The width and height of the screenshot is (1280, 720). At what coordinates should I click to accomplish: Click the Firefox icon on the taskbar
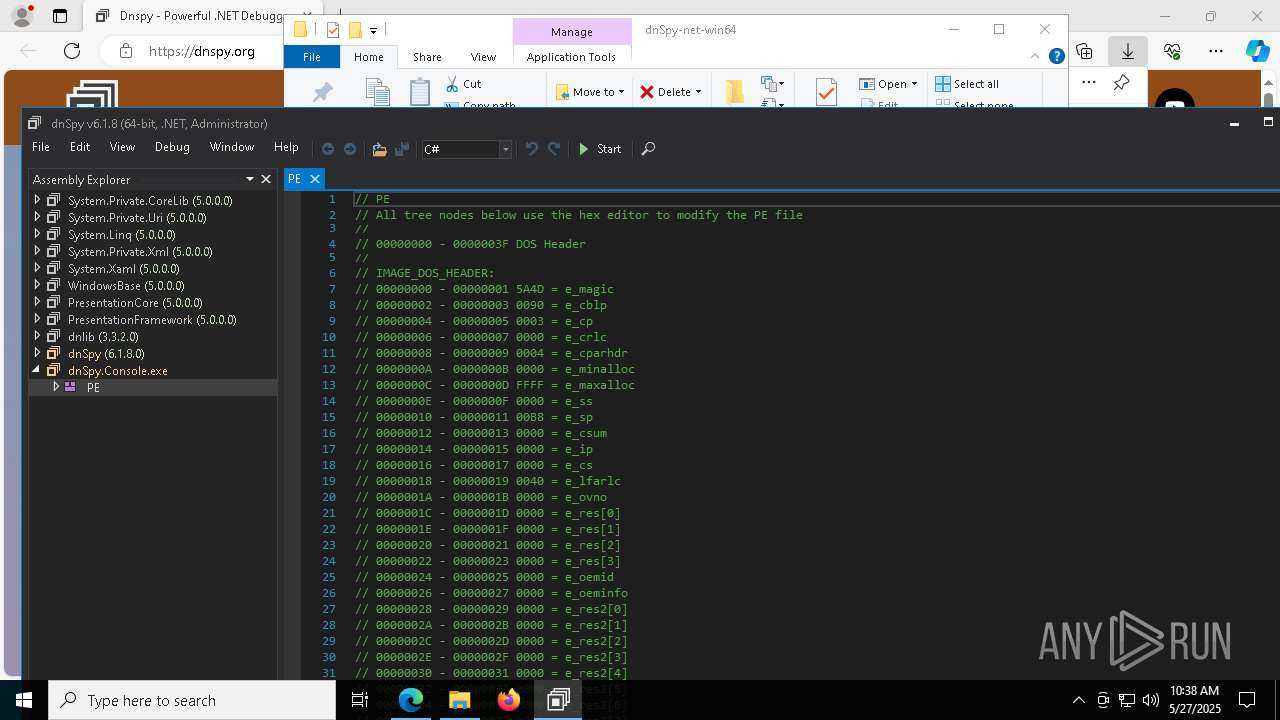click(x=508, y=700)
